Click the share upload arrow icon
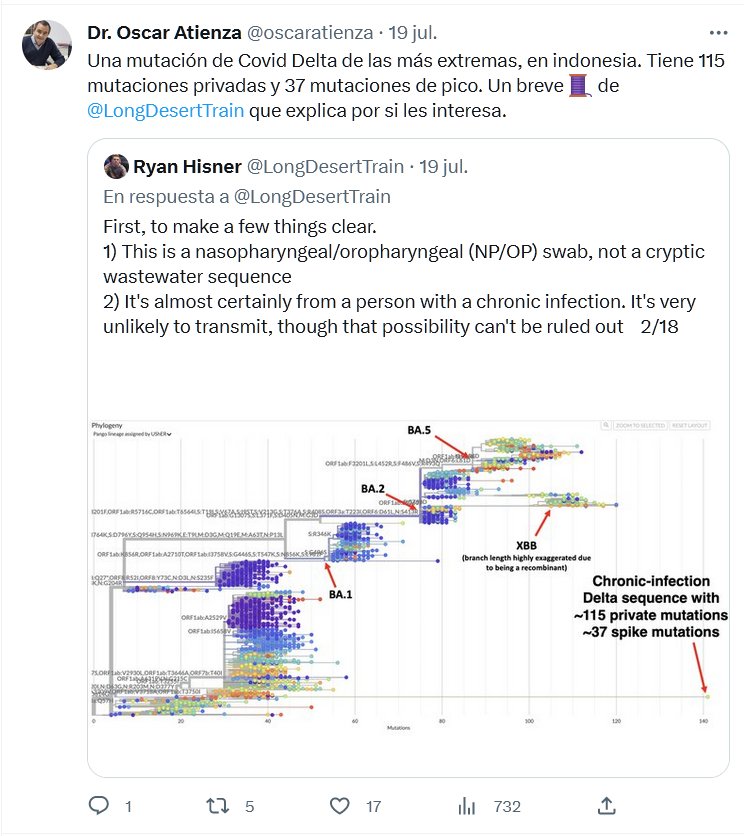Image resolution: width=744 pixels, height=836 pixels. tap(606, 806)
